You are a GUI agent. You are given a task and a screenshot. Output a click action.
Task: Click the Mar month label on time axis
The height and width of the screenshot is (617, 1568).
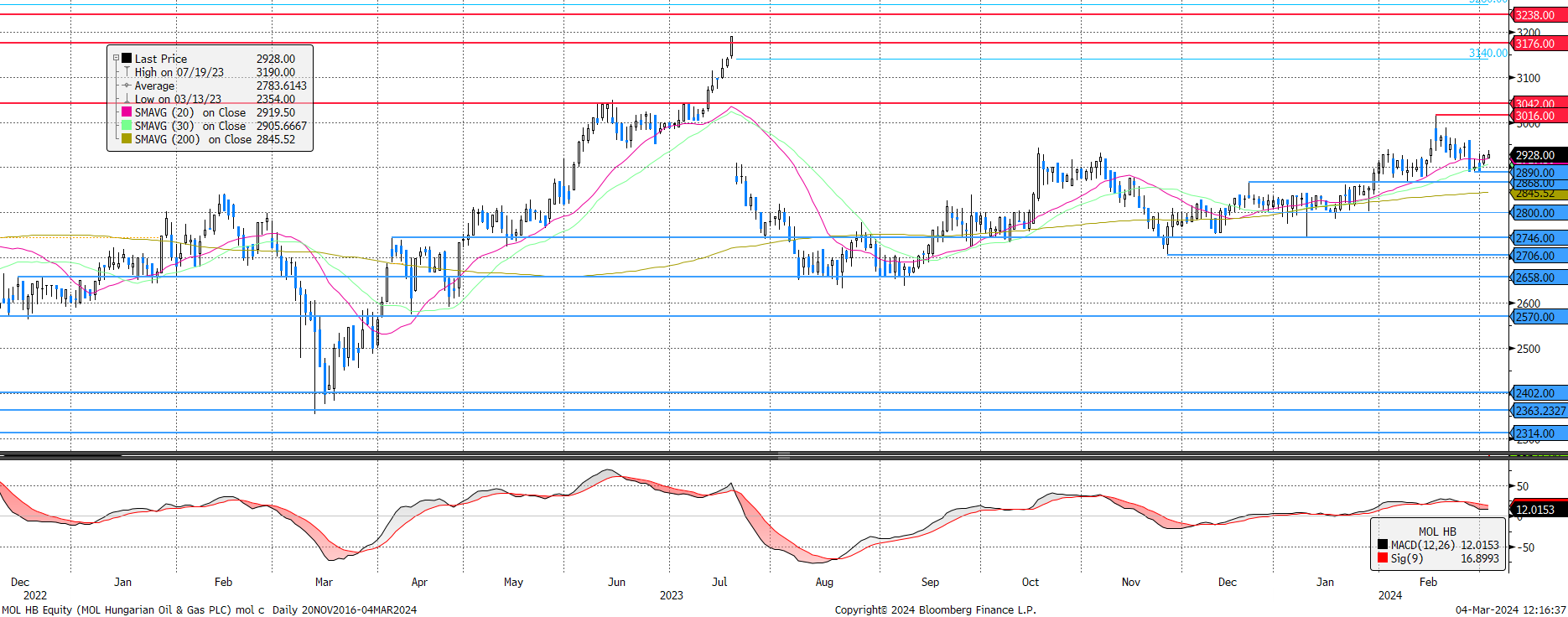coord(324,582)
